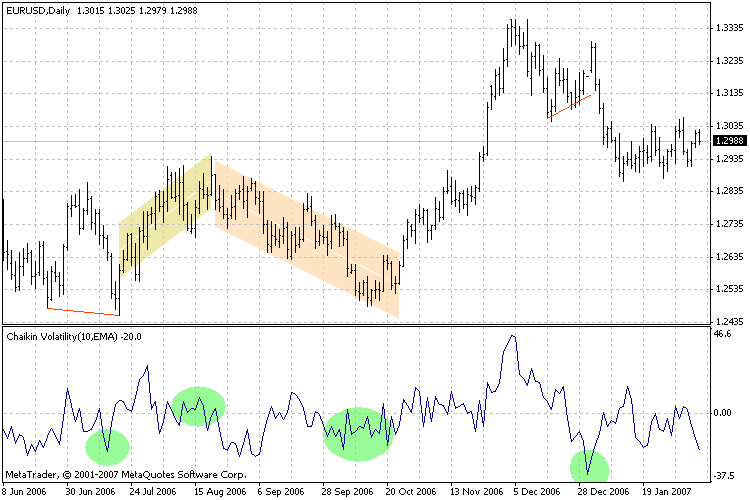Click the -37.5 indicator scale value
Viewport: 750px width, 500px height.
pos(724,476)
